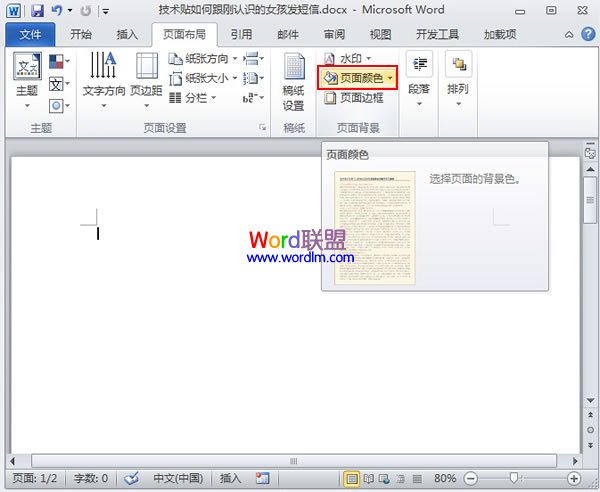Click vertical scrollbar up arrow

[x=590, y=169]
